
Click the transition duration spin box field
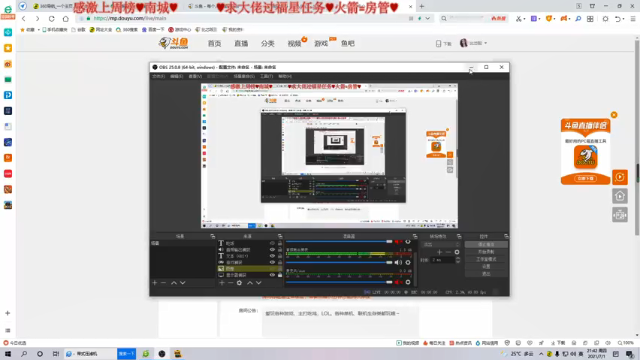click(443, 260)
